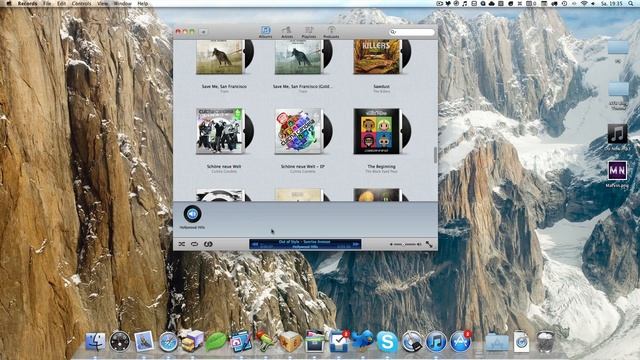640x360 pixels.
Task: Open the Records menu in menu bar
Action: [27, 3]
